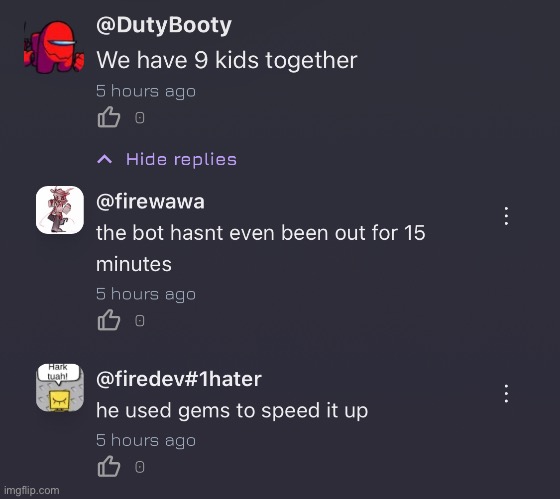Click the 'Hark tuah!' avatar of firedev#1hater
This screenshot has width=560, height=499.
[60, 388]
